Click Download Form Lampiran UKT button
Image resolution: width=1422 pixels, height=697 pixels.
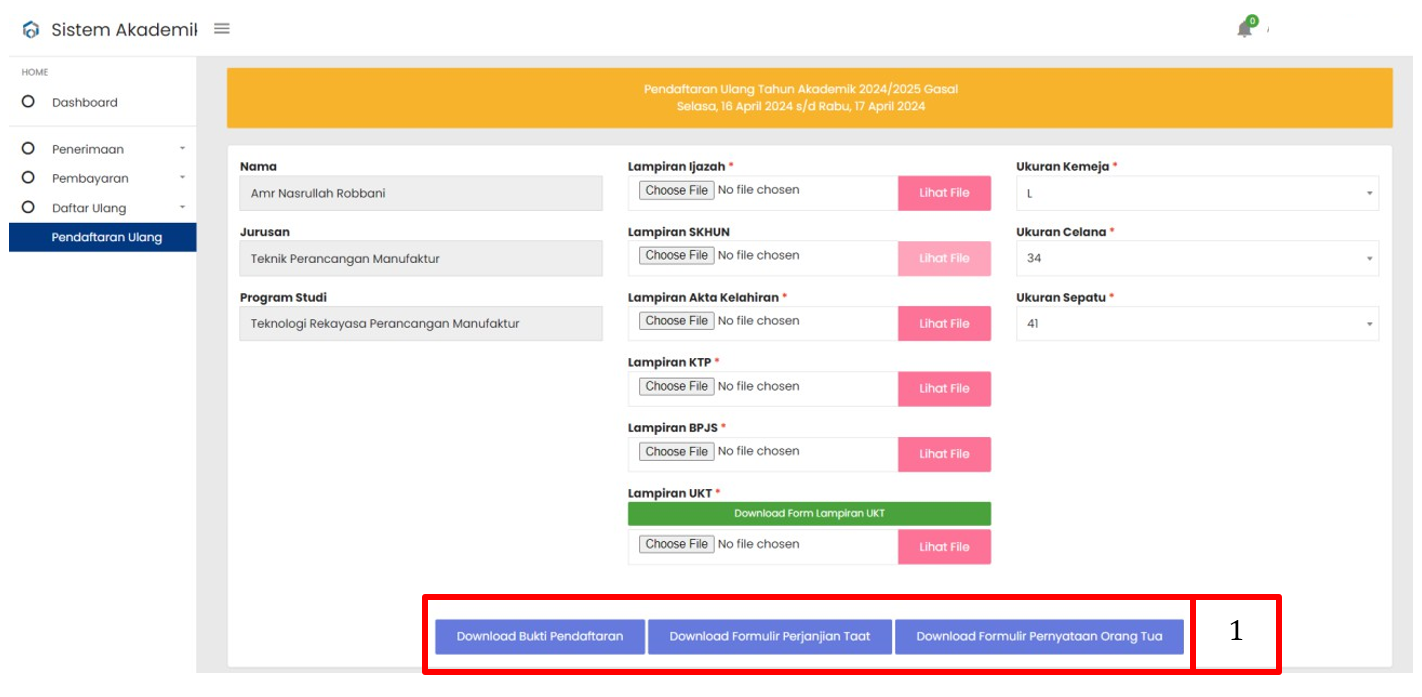coord(809,513)
